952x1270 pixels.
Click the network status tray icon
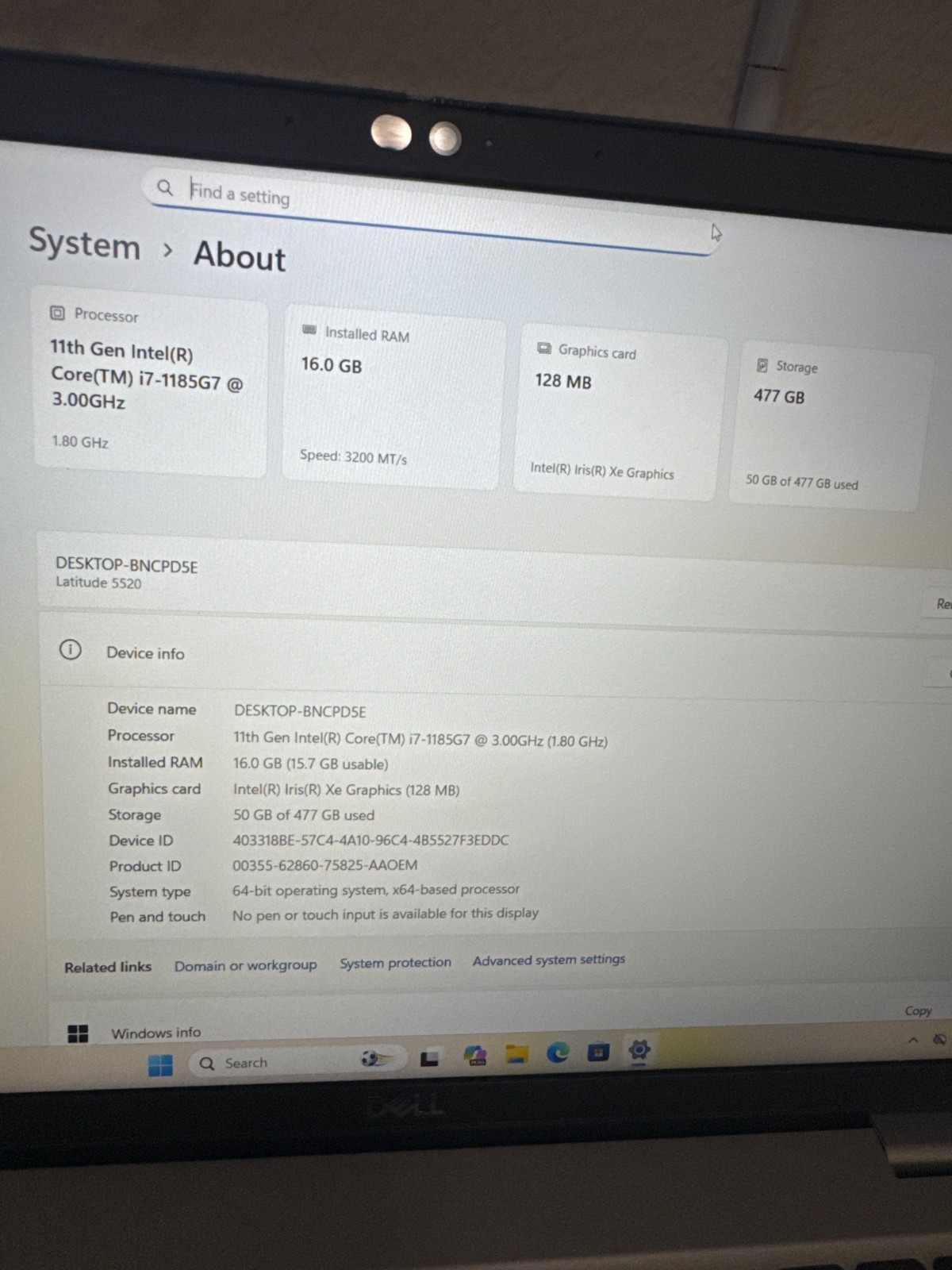pyautogui.click(x=940, y=1039)
